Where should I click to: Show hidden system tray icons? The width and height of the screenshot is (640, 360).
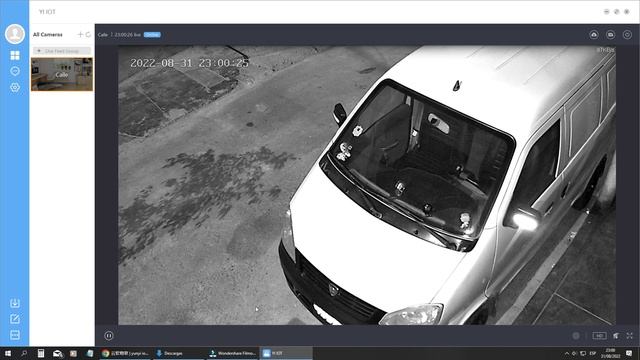click(x=567, y=353)
